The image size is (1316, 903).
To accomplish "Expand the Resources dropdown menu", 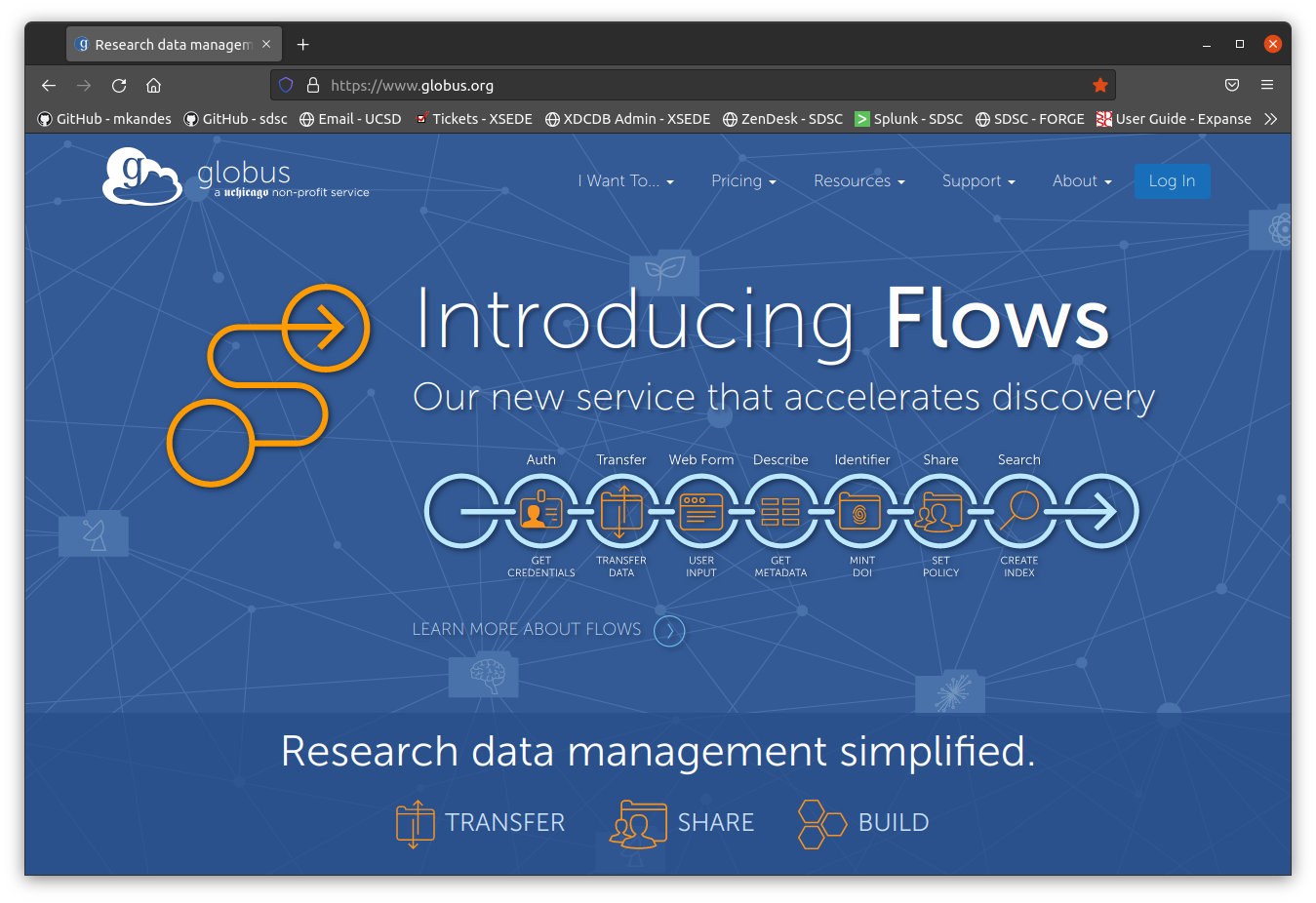I will click(859, 181).
